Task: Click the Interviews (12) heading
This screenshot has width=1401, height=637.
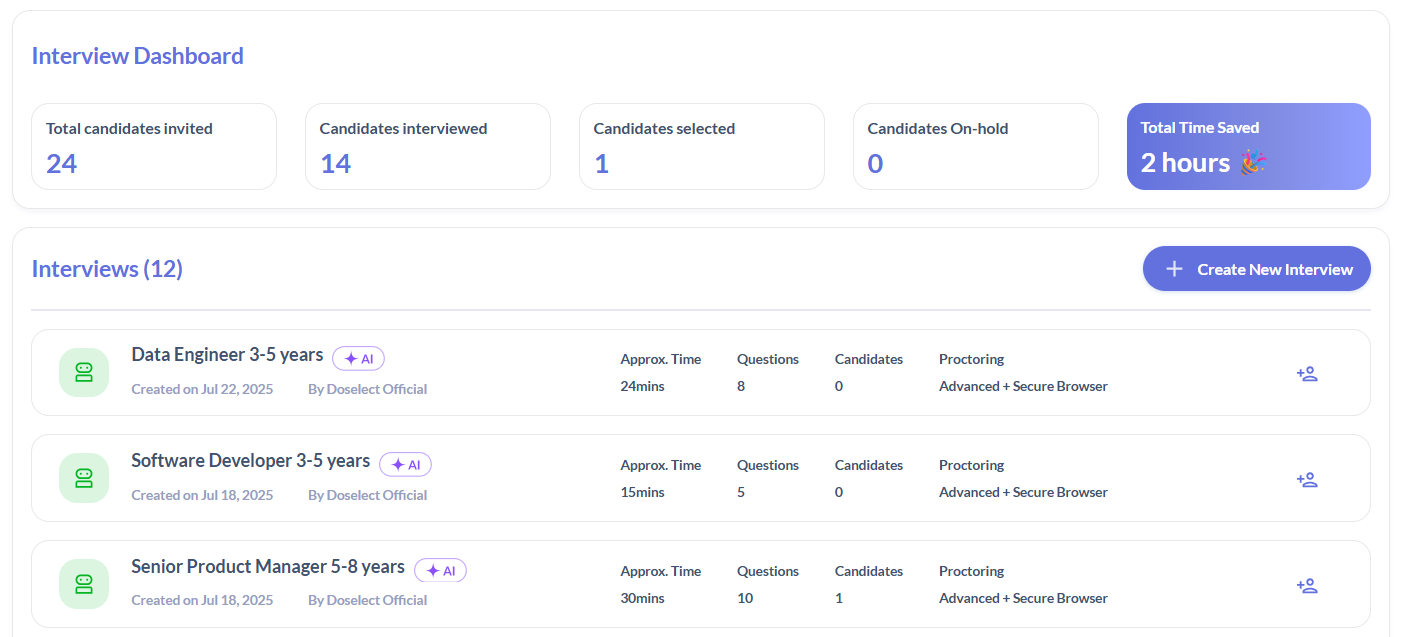Action: [x=107, y=269]
